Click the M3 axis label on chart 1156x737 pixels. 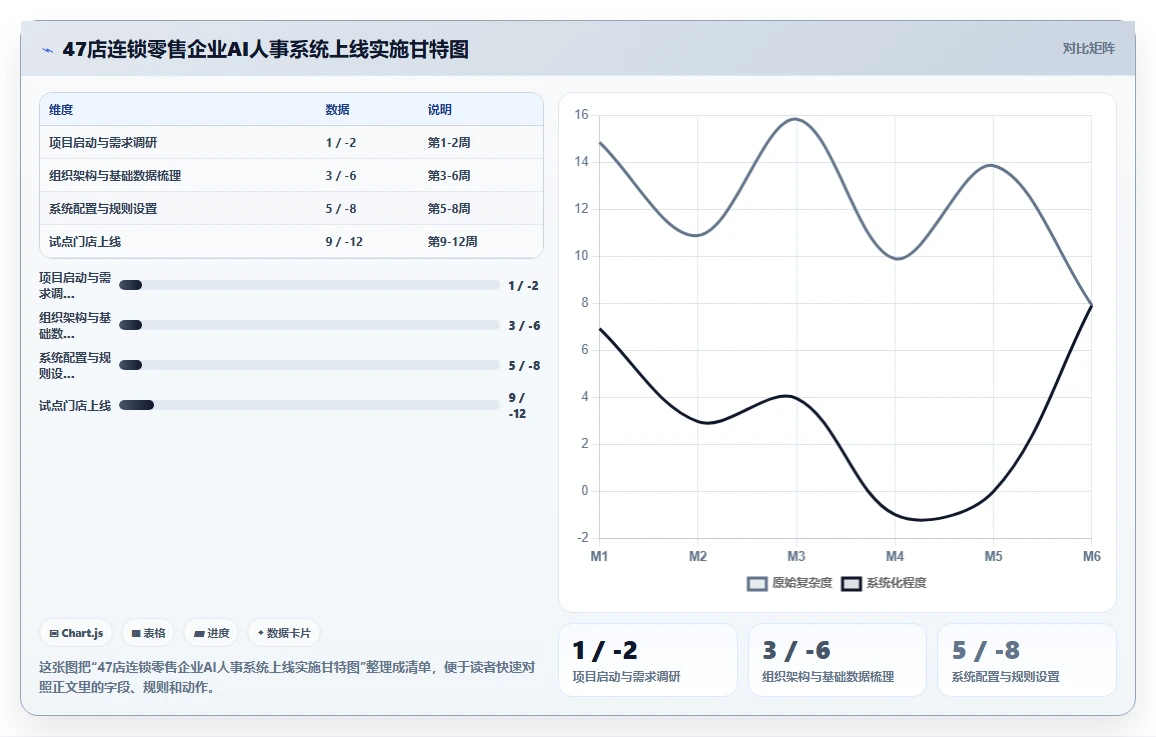pyautogui.click(x=796, y=556)
